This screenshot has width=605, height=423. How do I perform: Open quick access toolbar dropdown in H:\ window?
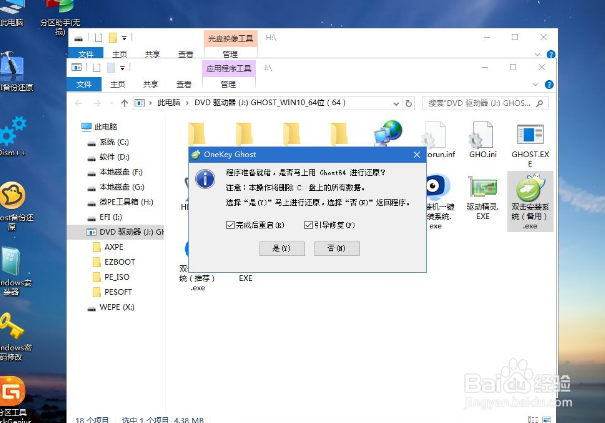coord(124,38)
